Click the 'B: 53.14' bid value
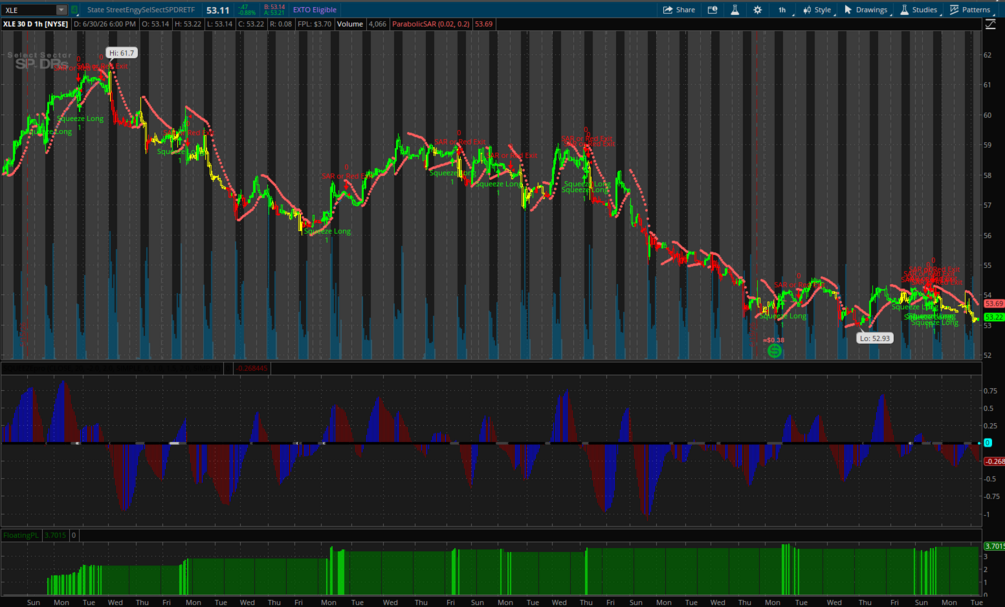1005x607 pixels. [x=274, y=7]
